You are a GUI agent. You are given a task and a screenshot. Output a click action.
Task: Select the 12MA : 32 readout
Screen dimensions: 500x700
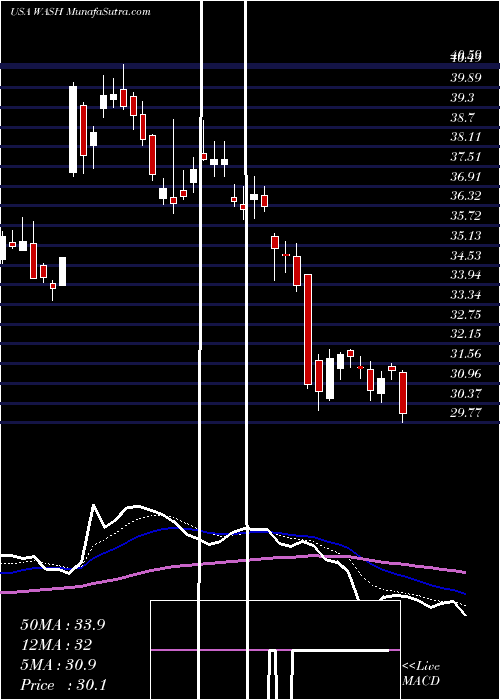(x=56, y=645)
